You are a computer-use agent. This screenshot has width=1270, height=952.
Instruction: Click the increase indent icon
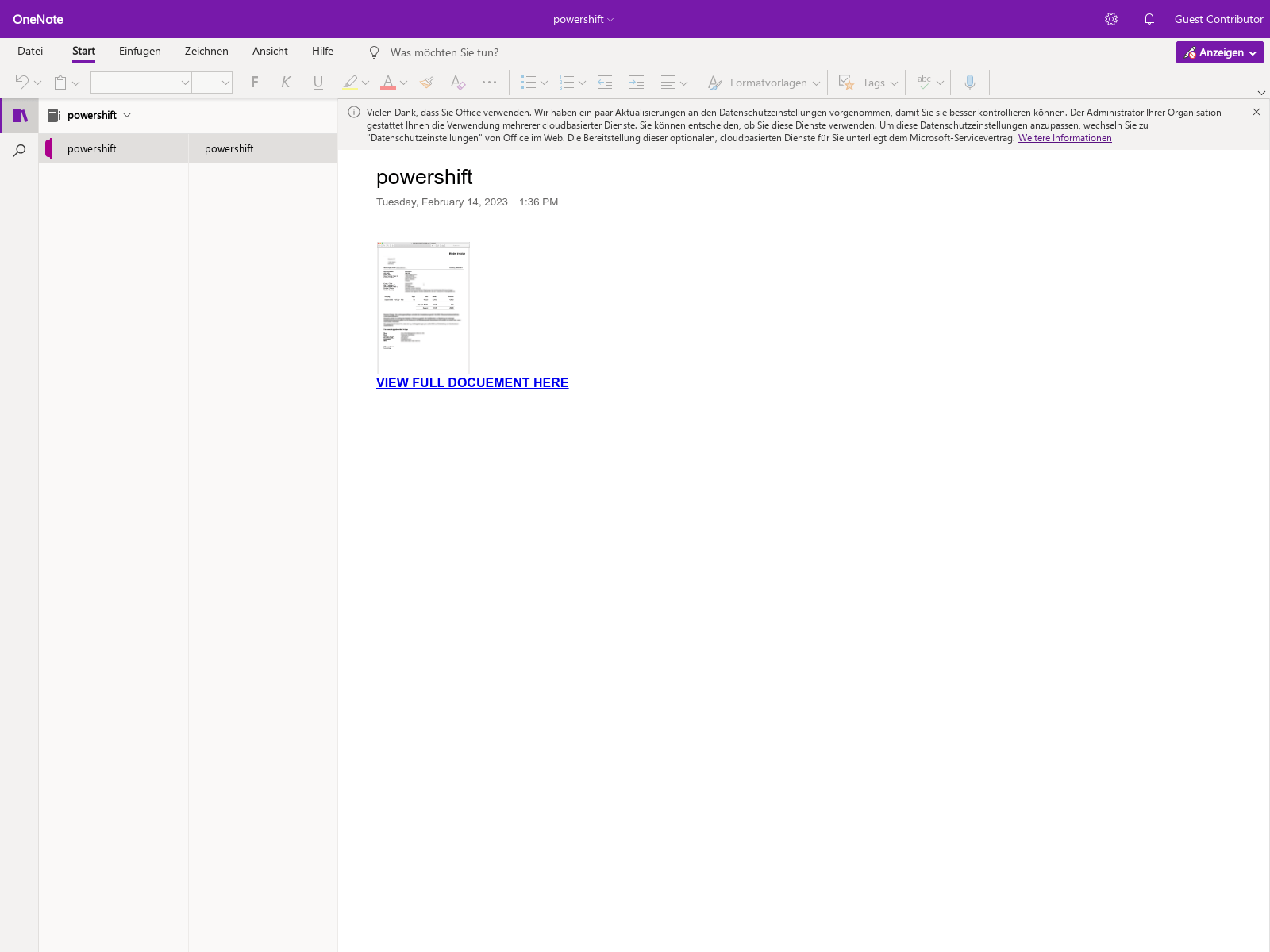[x=637, y=82]
